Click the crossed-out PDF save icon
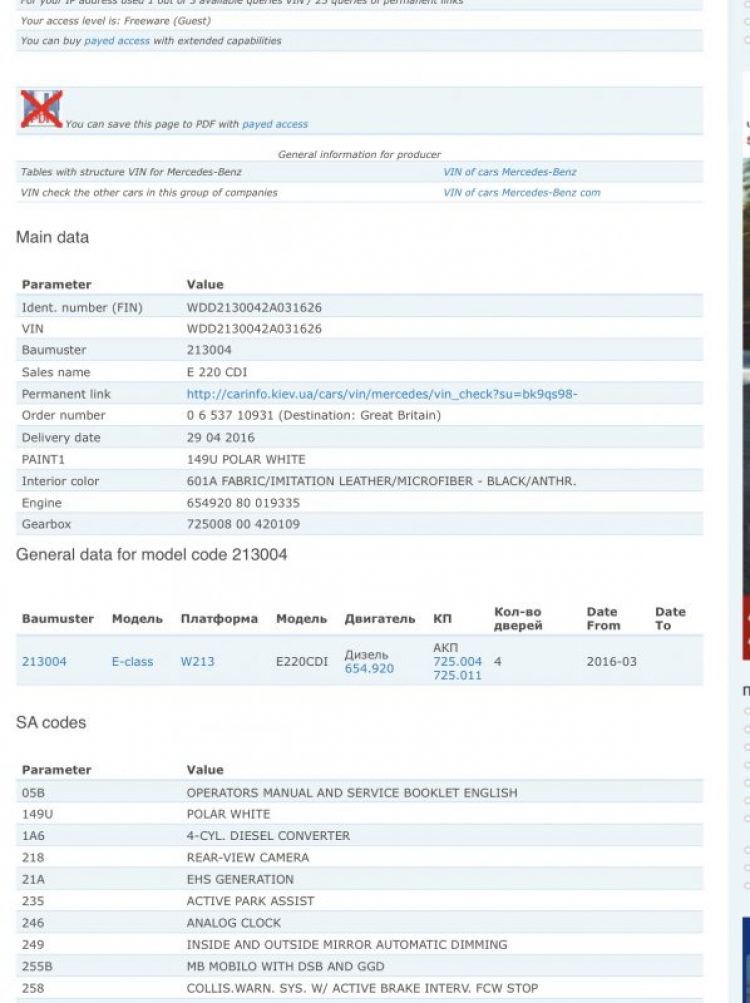Viewport: 750px width, 1003px height. click(x=42, y=109)
